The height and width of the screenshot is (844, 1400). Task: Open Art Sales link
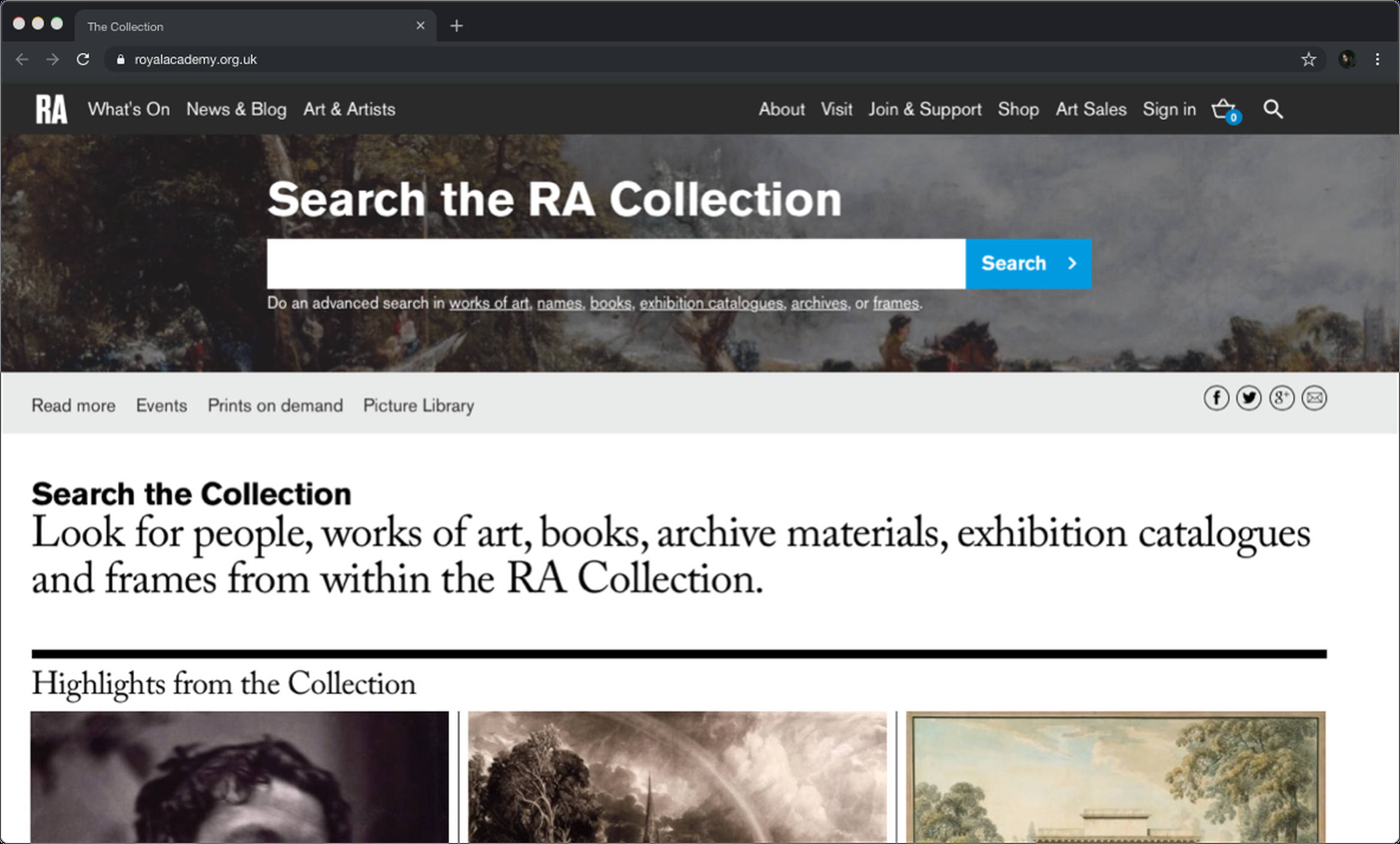pos(1091,109)
